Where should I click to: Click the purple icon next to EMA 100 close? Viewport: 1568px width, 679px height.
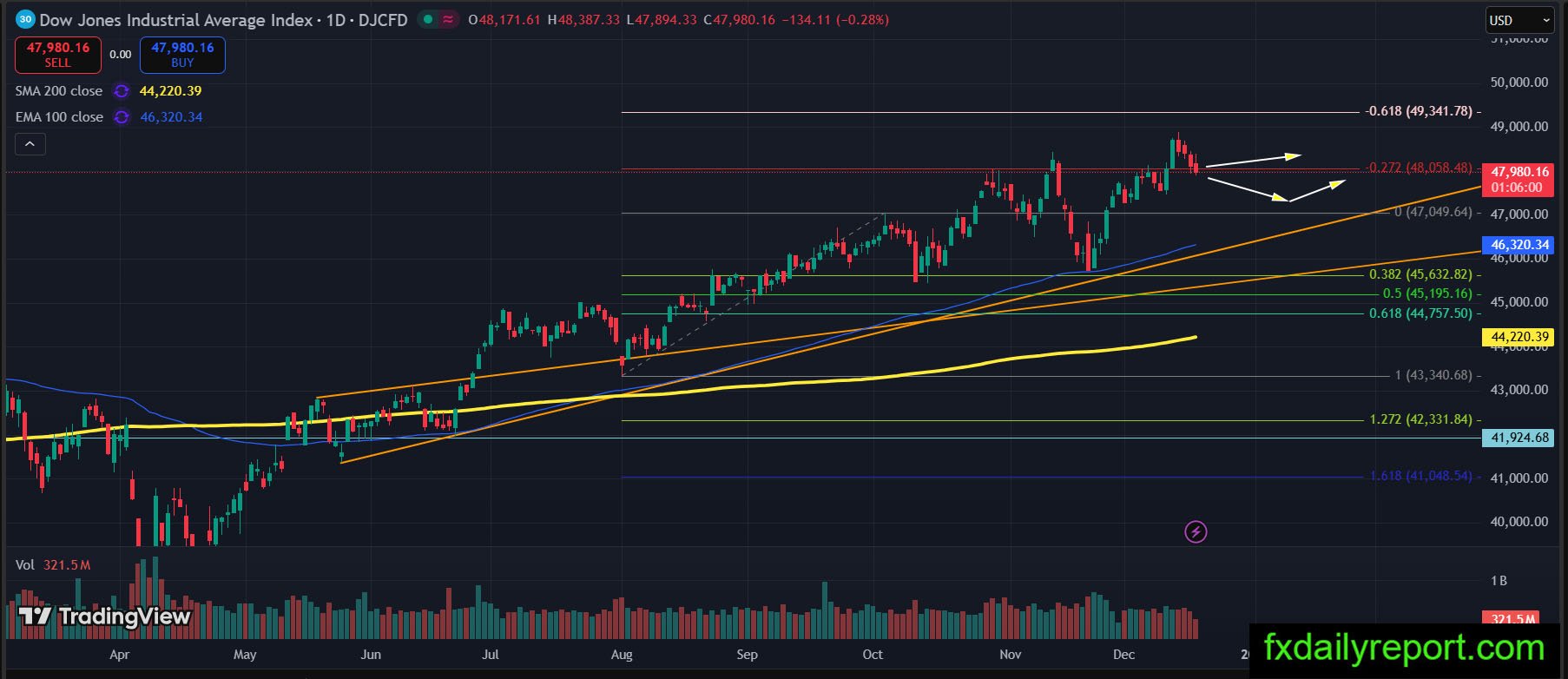(122, 117)
